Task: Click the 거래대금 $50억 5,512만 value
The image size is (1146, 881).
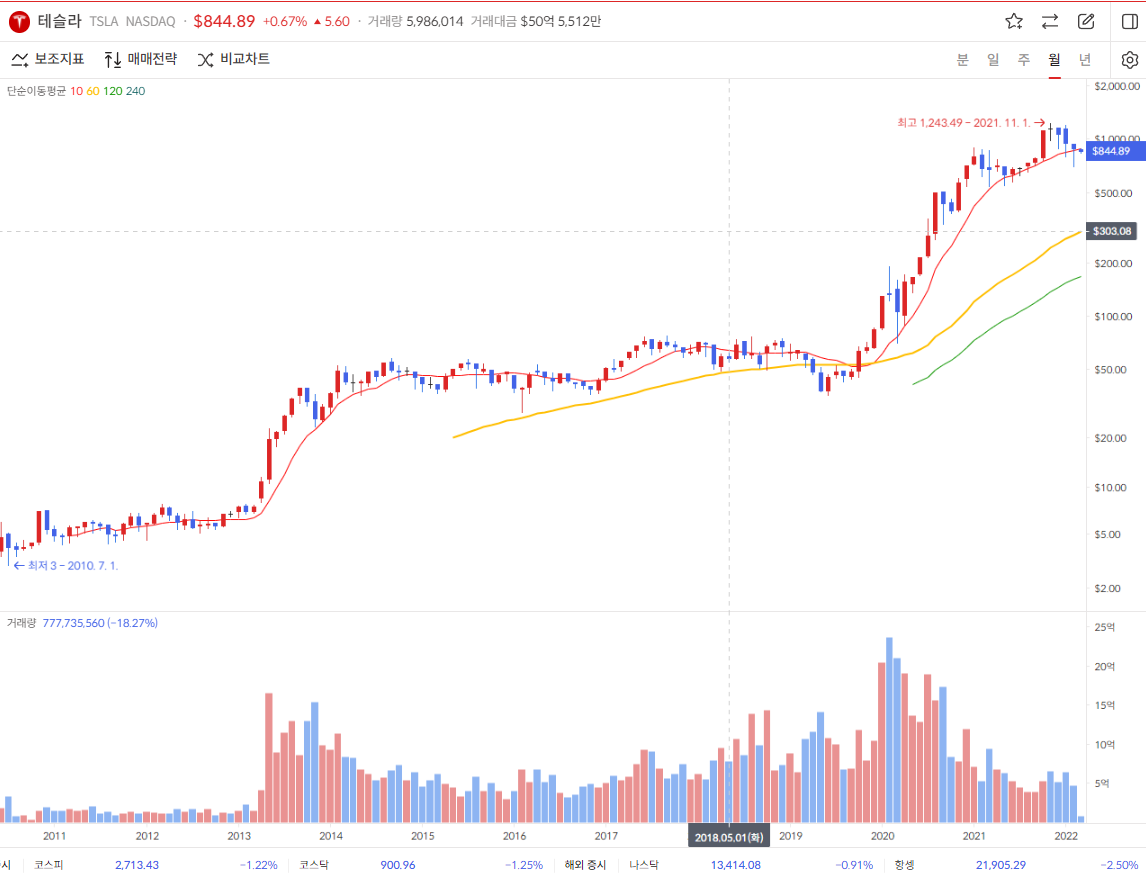Action: (x=536, y=22)
